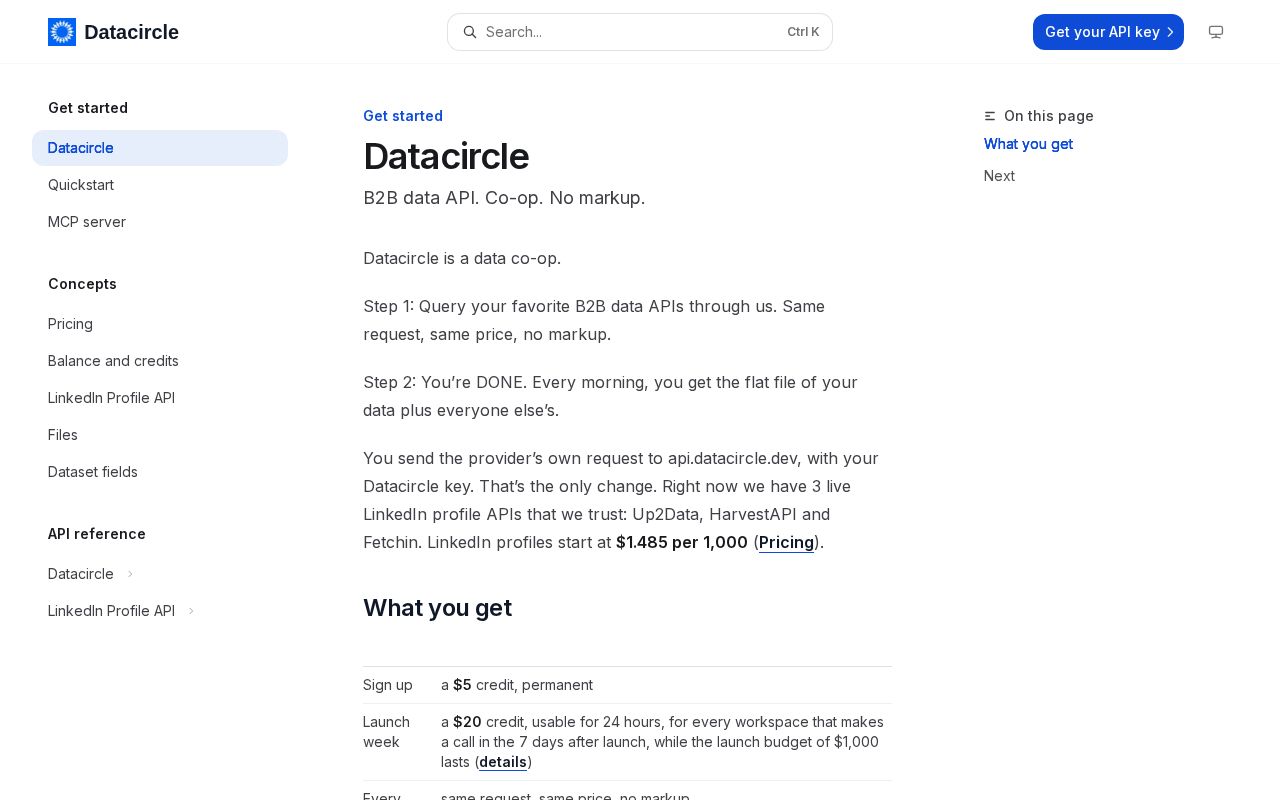Click the Ctrl K shortcut hint

(803, 32)
